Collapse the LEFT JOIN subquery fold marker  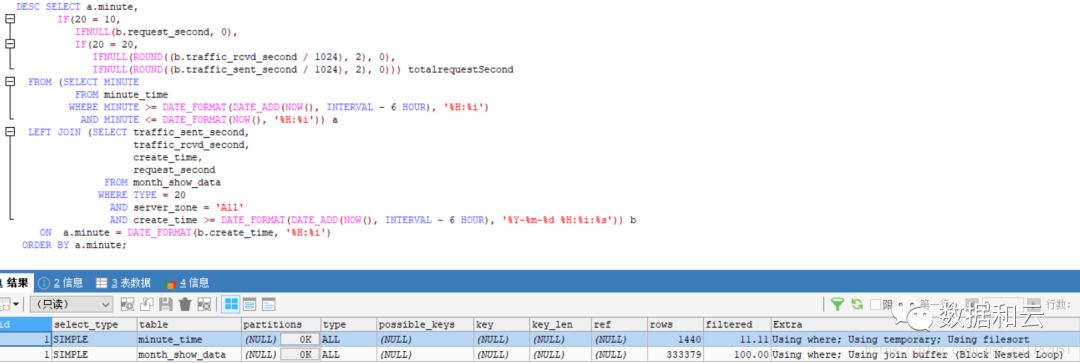click(x=10, y=132)
